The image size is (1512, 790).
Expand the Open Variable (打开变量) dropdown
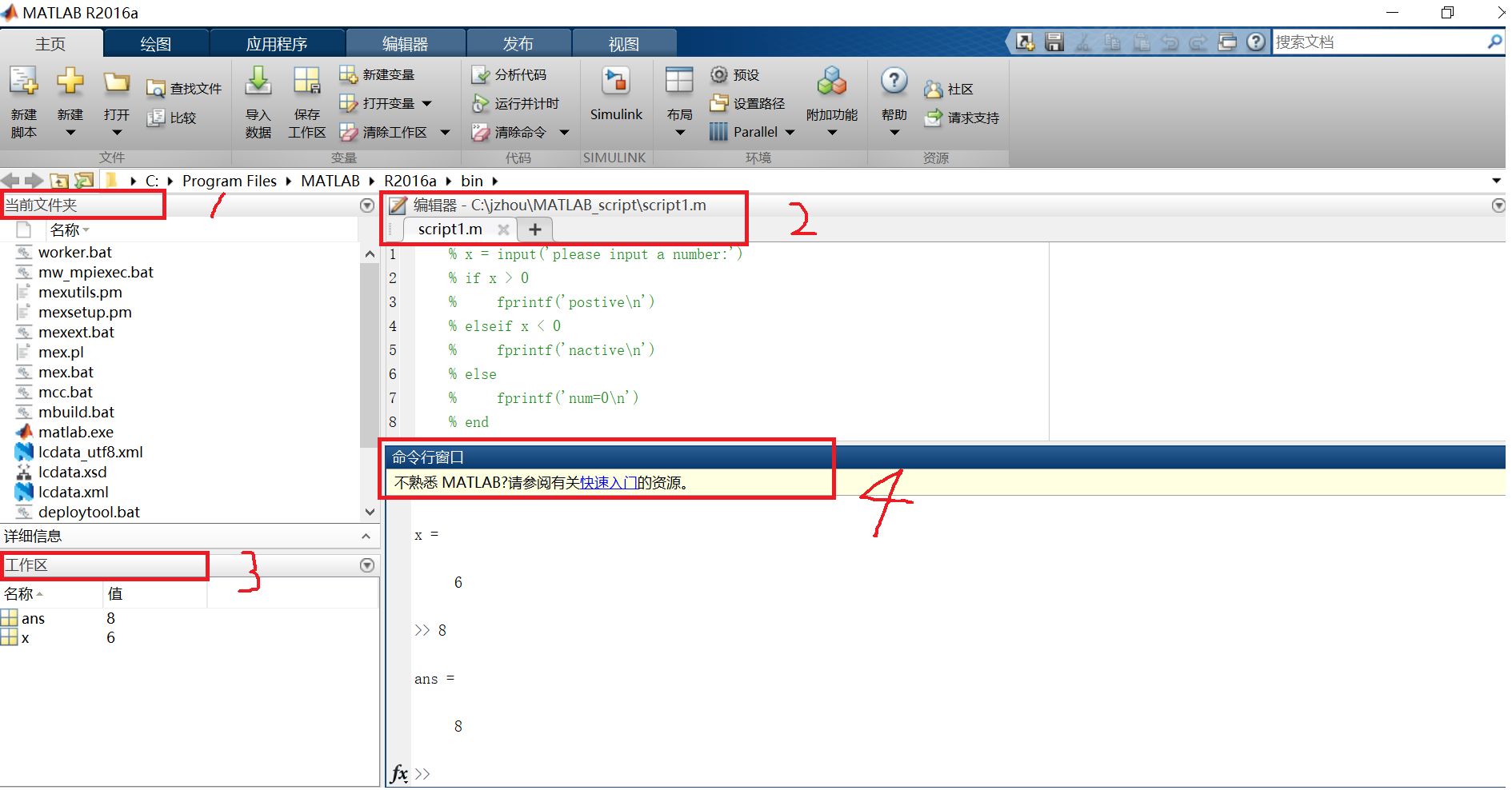[x=426, y=103]
